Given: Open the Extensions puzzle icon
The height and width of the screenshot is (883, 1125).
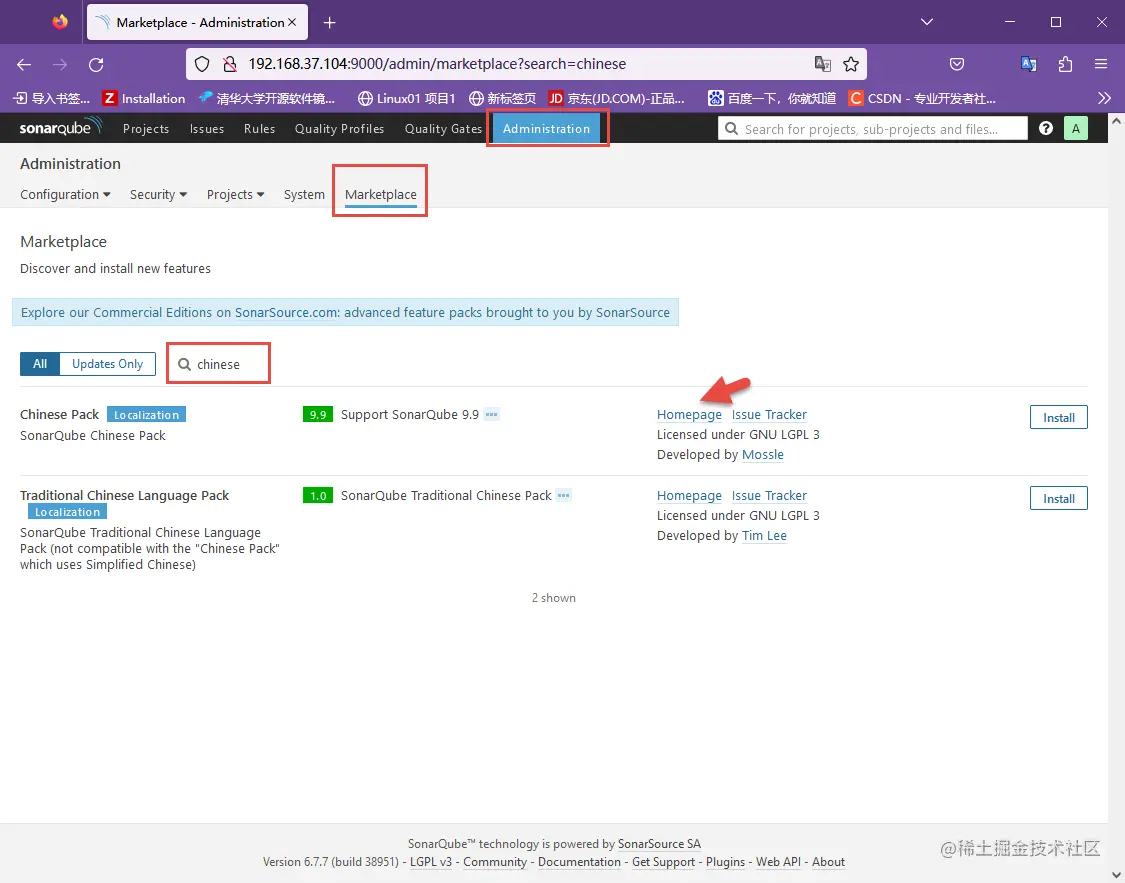Looking at the screenshot, I should pyautogui.click(x=1065, y=65).
